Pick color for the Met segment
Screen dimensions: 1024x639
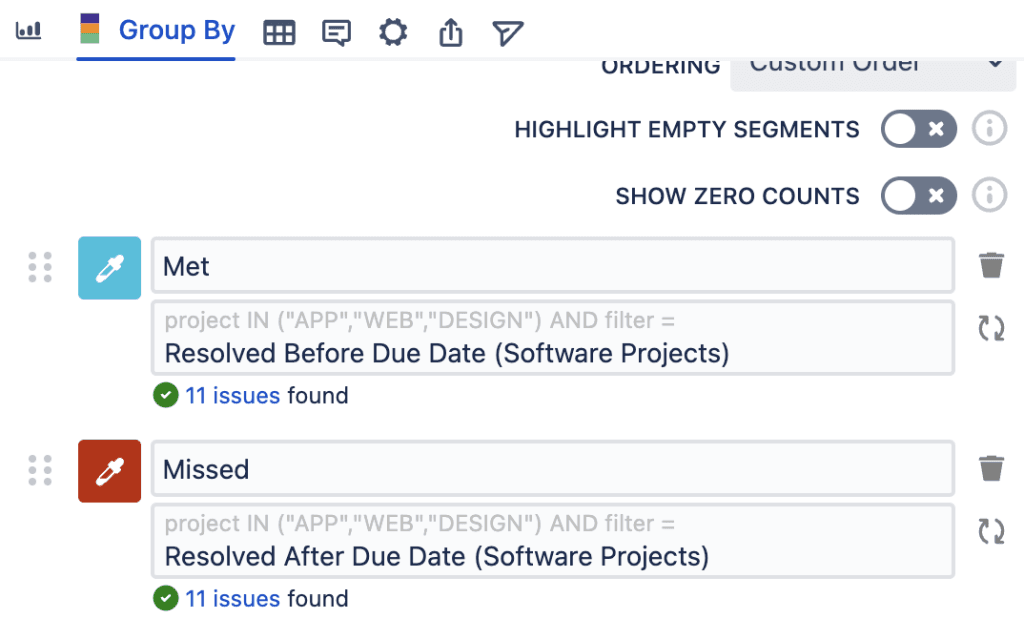point(110,268)
